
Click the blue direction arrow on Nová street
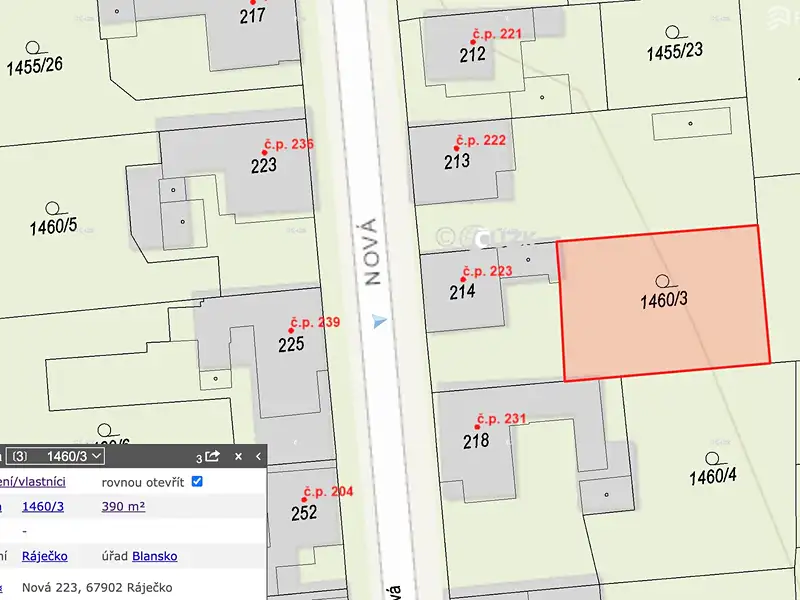pyautogui.click(x=379, y=321)
